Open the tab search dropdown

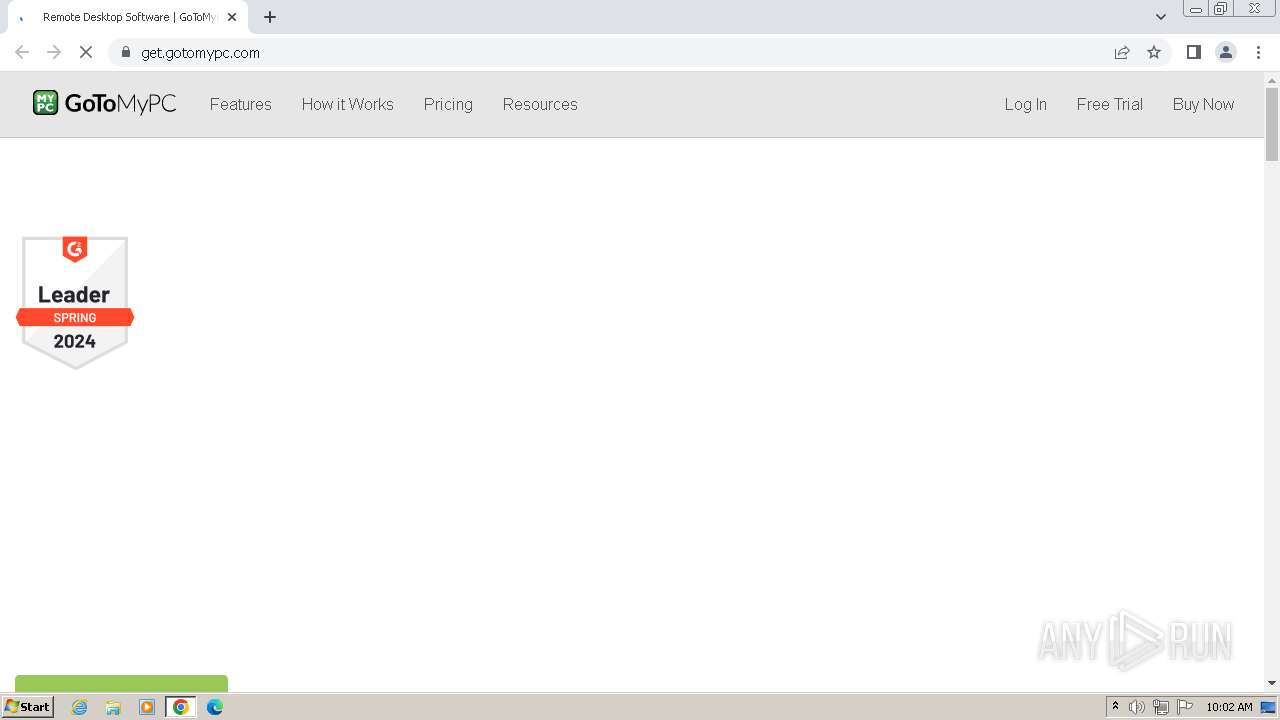click(x=1161, y=17)
